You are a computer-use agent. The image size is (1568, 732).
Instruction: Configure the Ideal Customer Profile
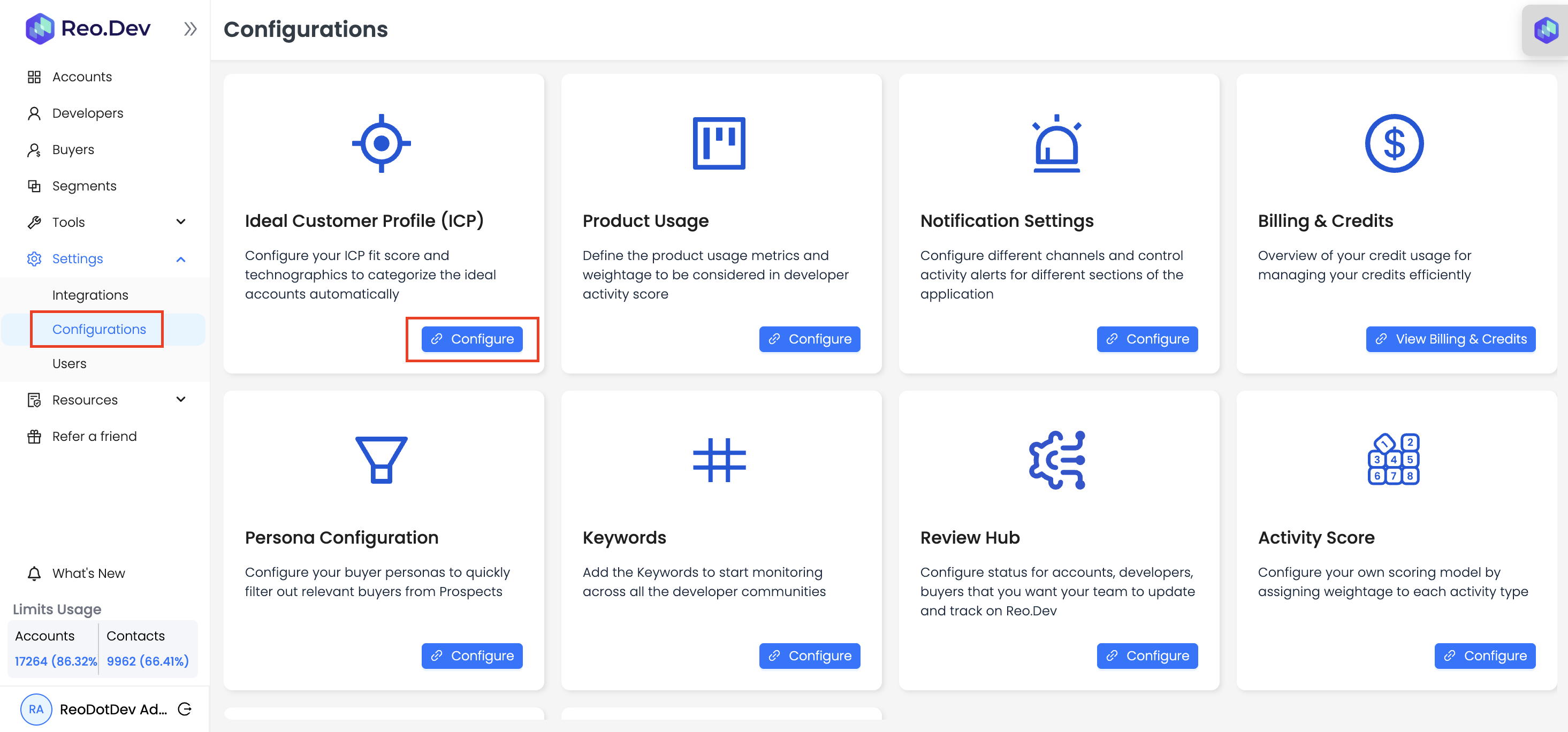472,339
